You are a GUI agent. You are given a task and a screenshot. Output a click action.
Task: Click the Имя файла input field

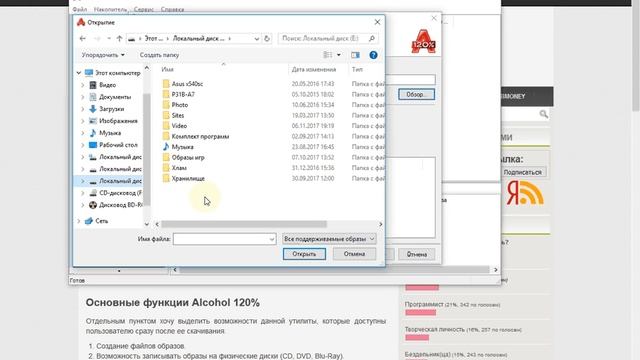[224, 239]
